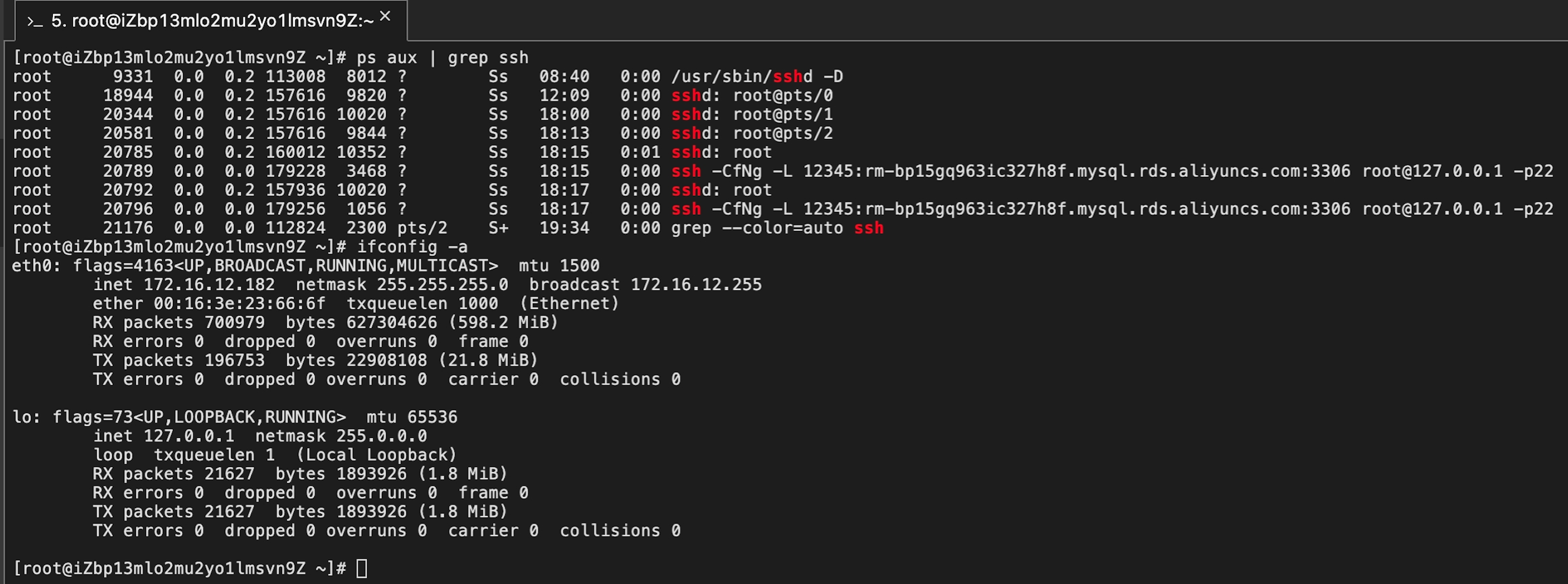This screenshot has height=584, width=1568.
Task: Select the tab titled 5. root@iZbp13mlo2mu2yo1lmsvn9Z
Action: [212, 21]
